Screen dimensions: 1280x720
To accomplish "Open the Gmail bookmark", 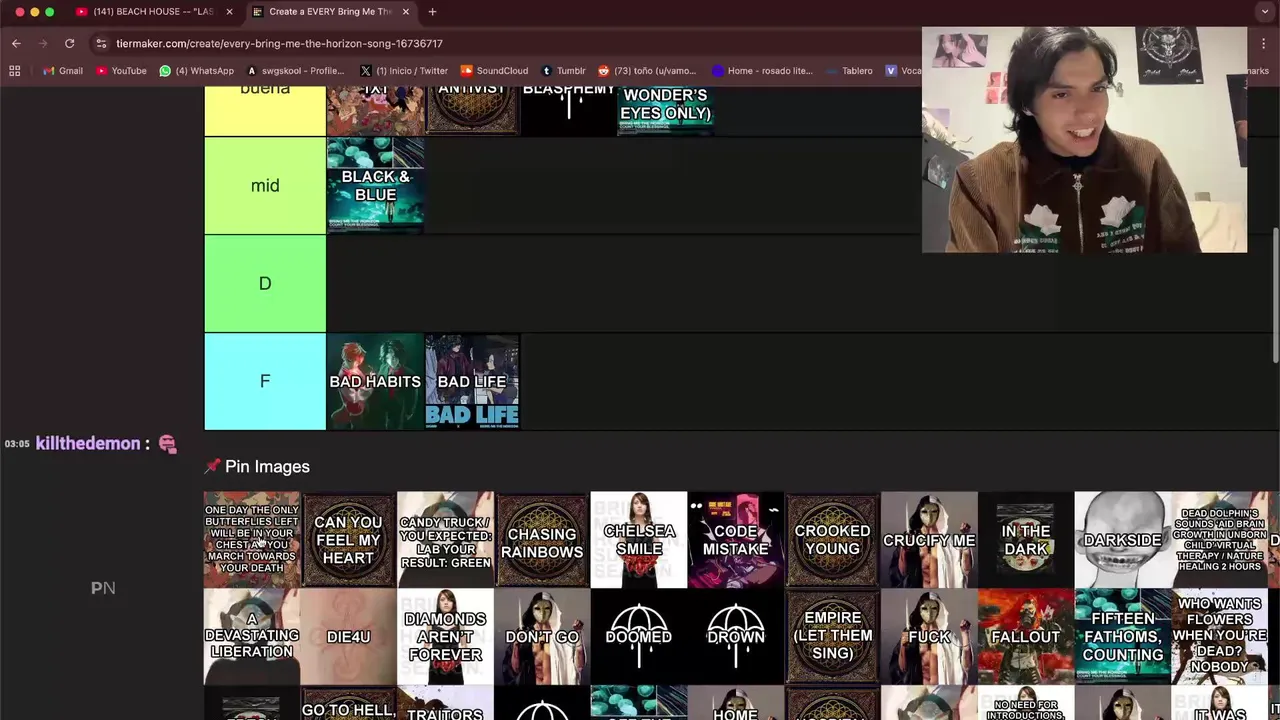I will point(62,71).
